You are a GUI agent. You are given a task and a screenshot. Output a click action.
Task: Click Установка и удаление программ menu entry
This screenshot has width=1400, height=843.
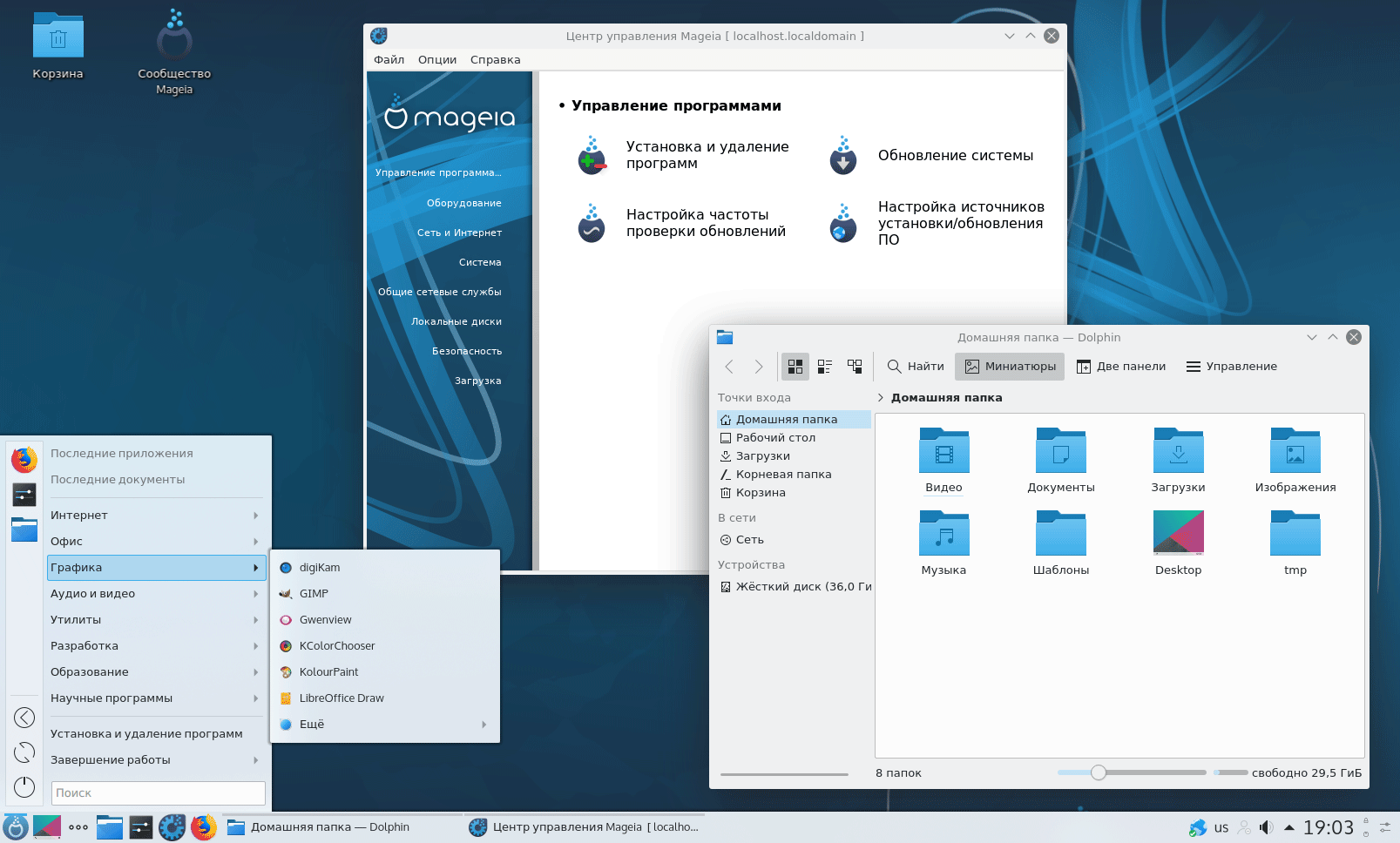[146, 734]
